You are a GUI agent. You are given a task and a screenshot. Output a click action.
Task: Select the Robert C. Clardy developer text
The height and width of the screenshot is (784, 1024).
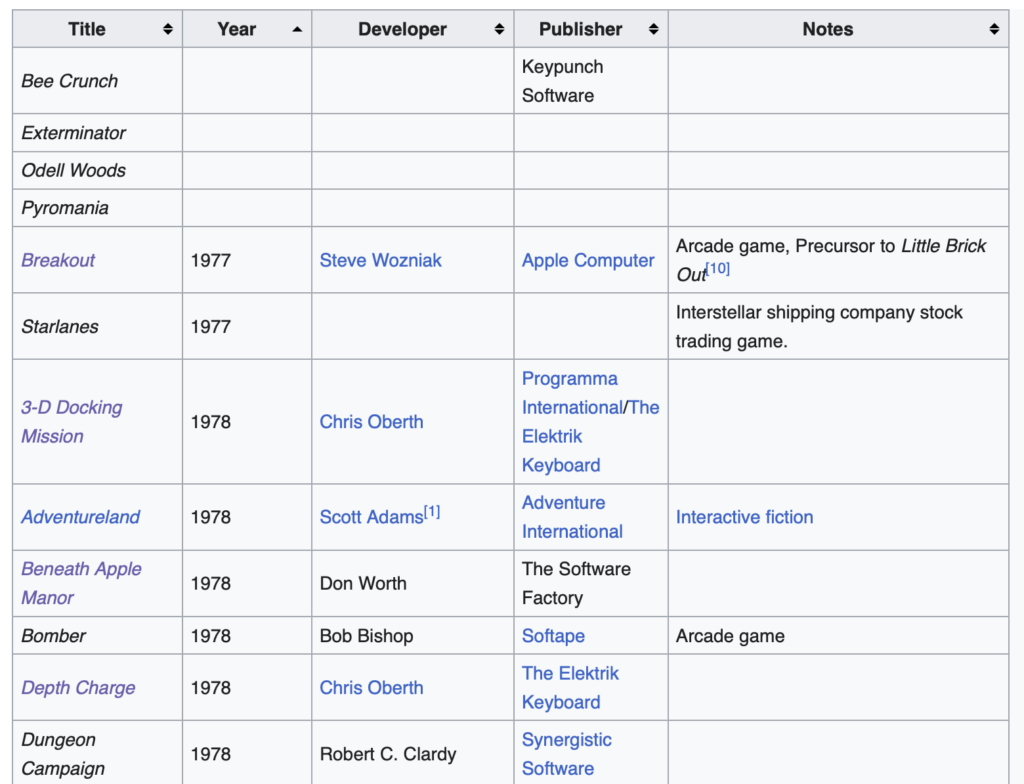388,754
